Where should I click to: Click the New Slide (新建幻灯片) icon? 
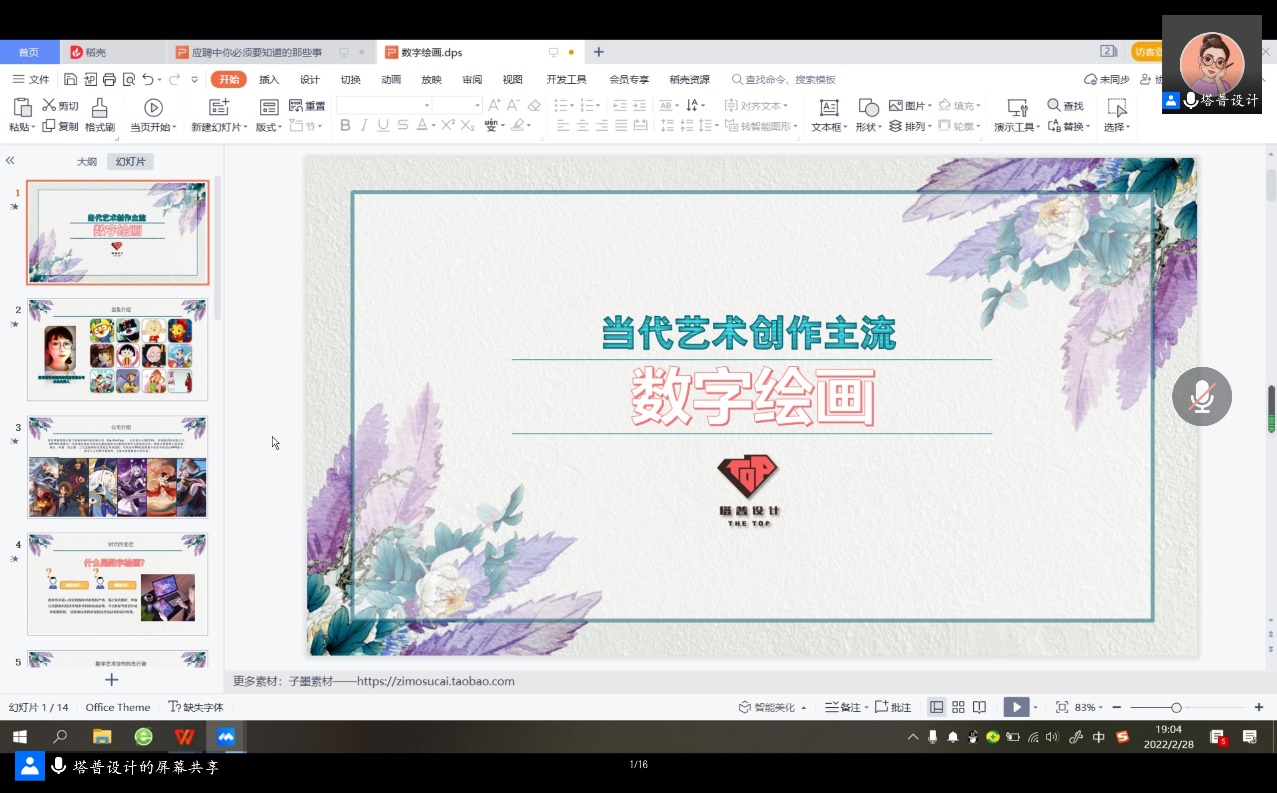point(218,108)
